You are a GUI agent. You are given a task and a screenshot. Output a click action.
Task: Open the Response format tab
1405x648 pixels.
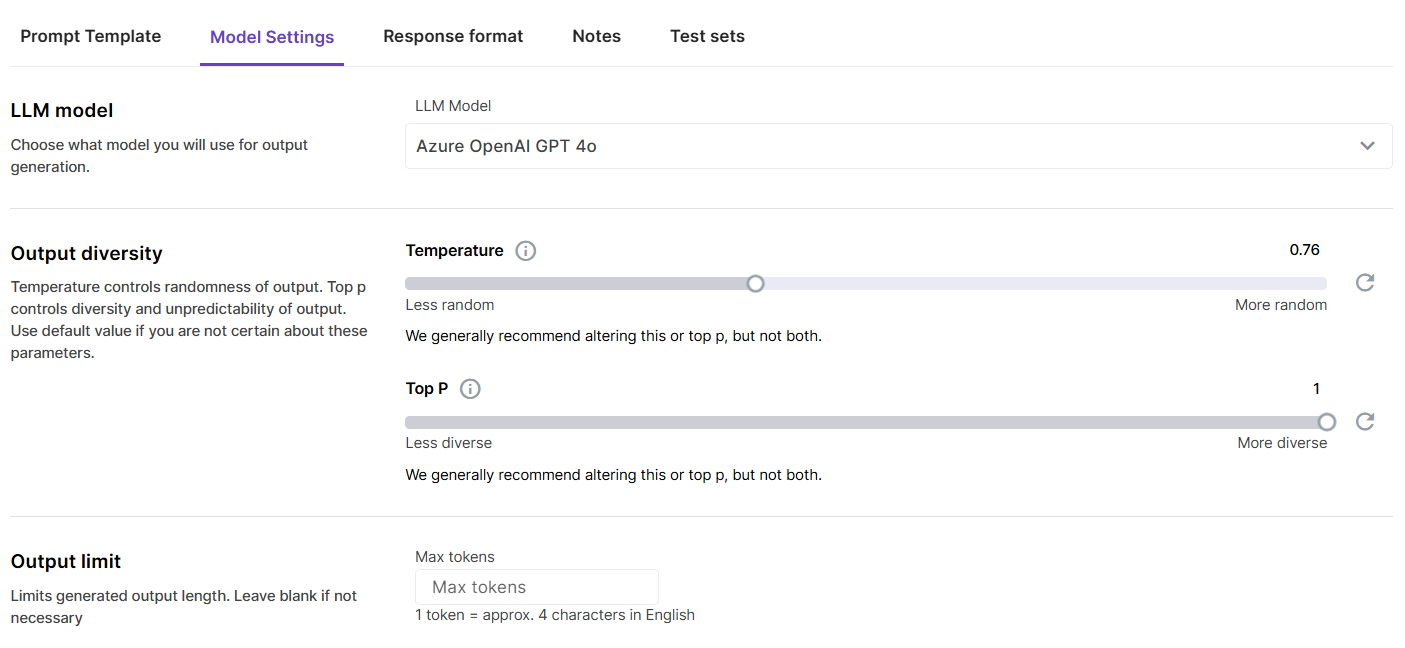point(453,36)
